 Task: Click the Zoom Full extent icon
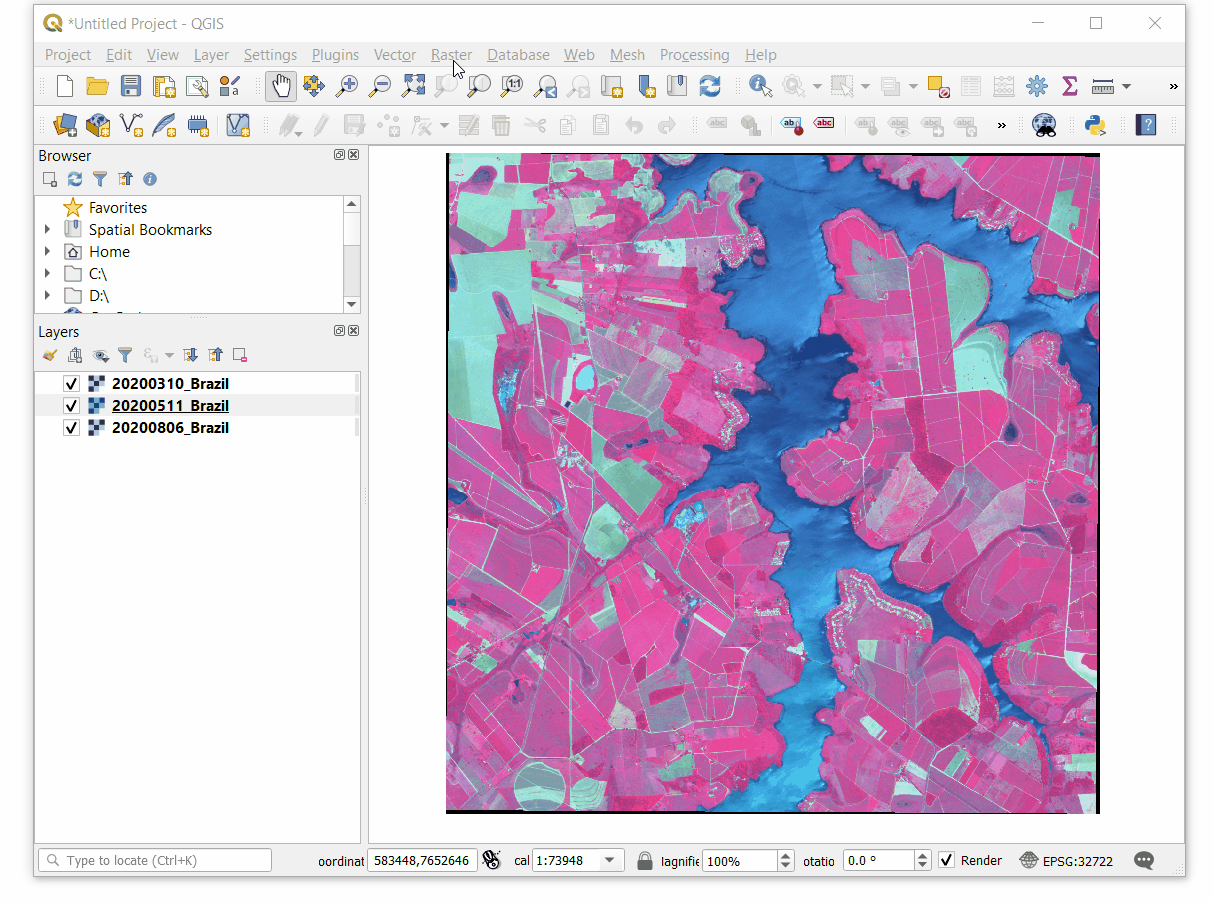413,86
